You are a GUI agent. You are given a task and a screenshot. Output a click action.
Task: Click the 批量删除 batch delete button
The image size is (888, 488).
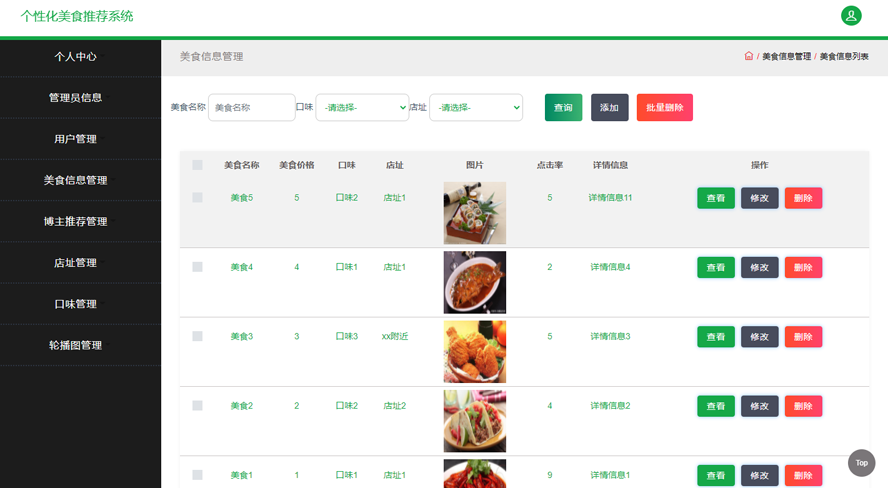point(664,107)
